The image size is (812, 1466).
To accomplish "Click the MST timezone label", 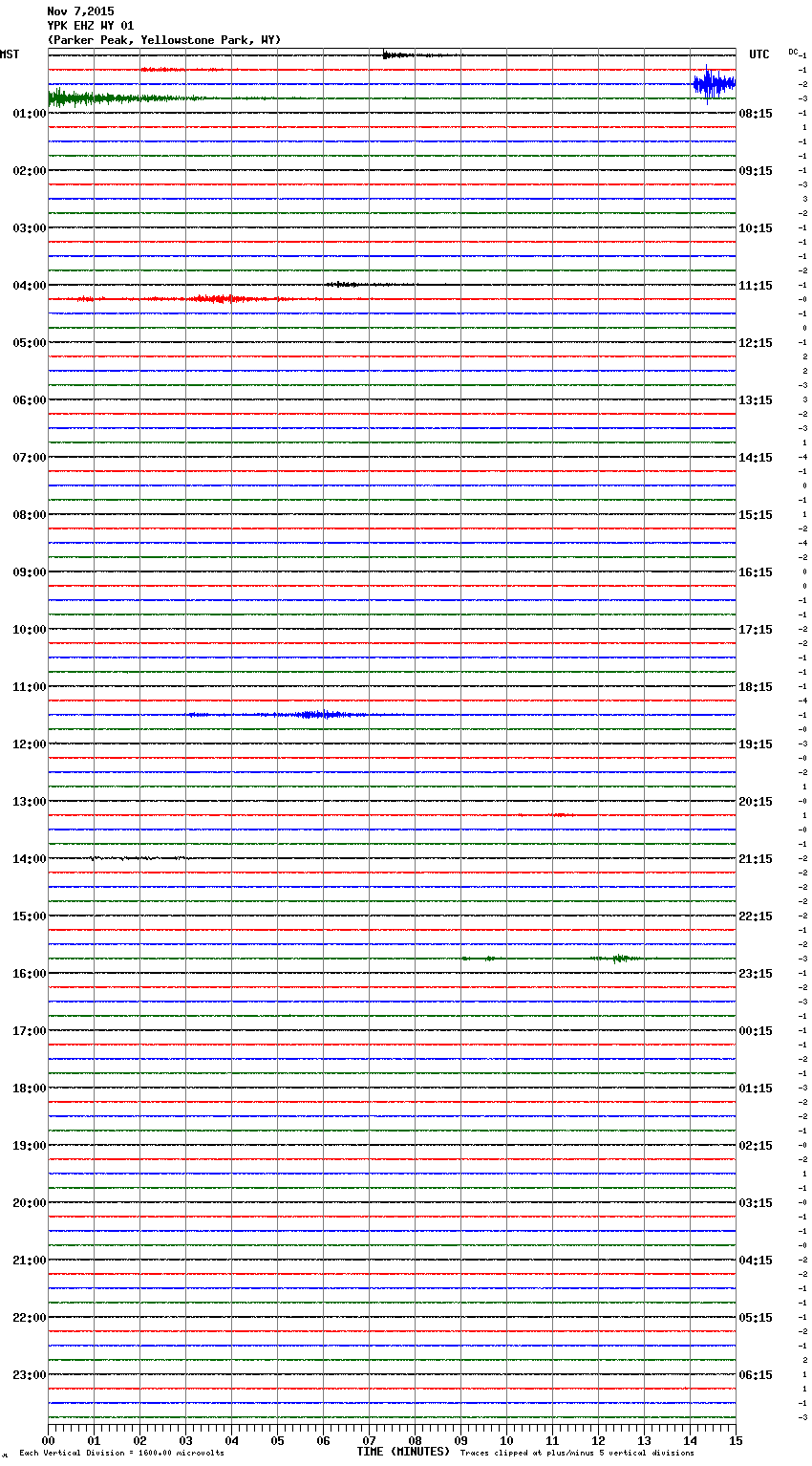I will point(10,54).
